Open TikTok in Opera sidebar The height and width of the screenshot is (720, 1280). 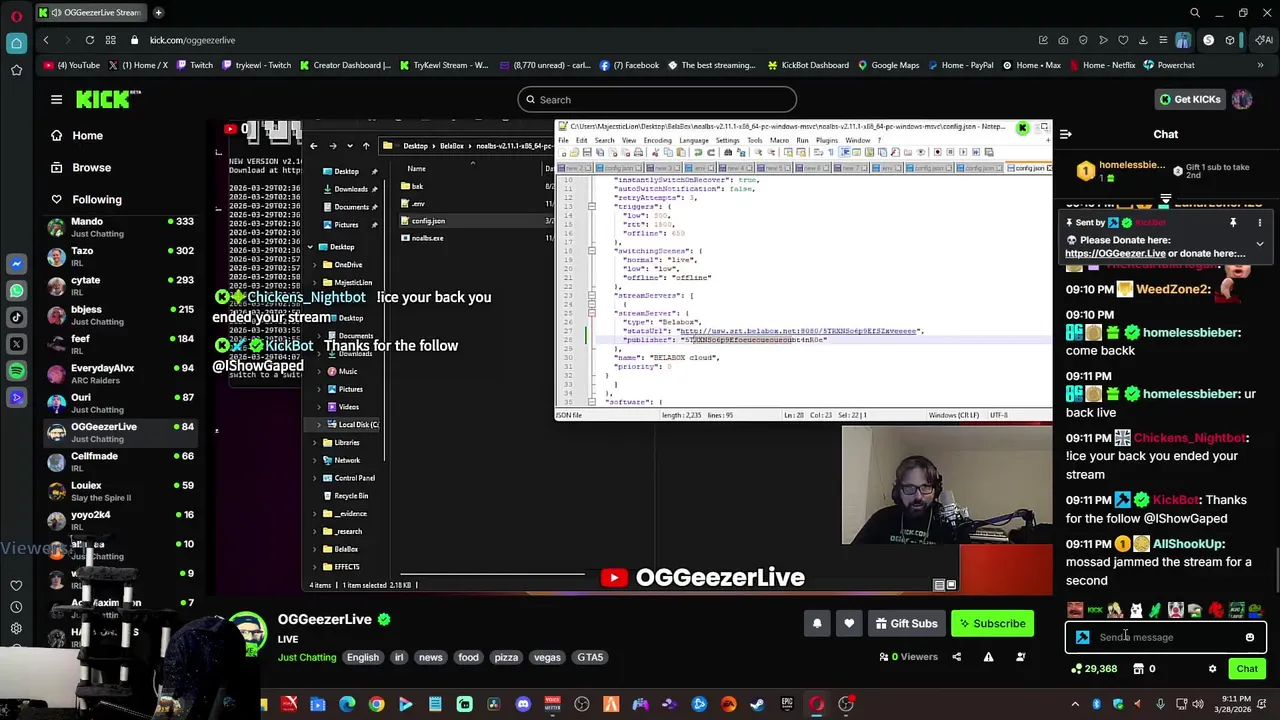pyautogui.click(x=16, y=318)
